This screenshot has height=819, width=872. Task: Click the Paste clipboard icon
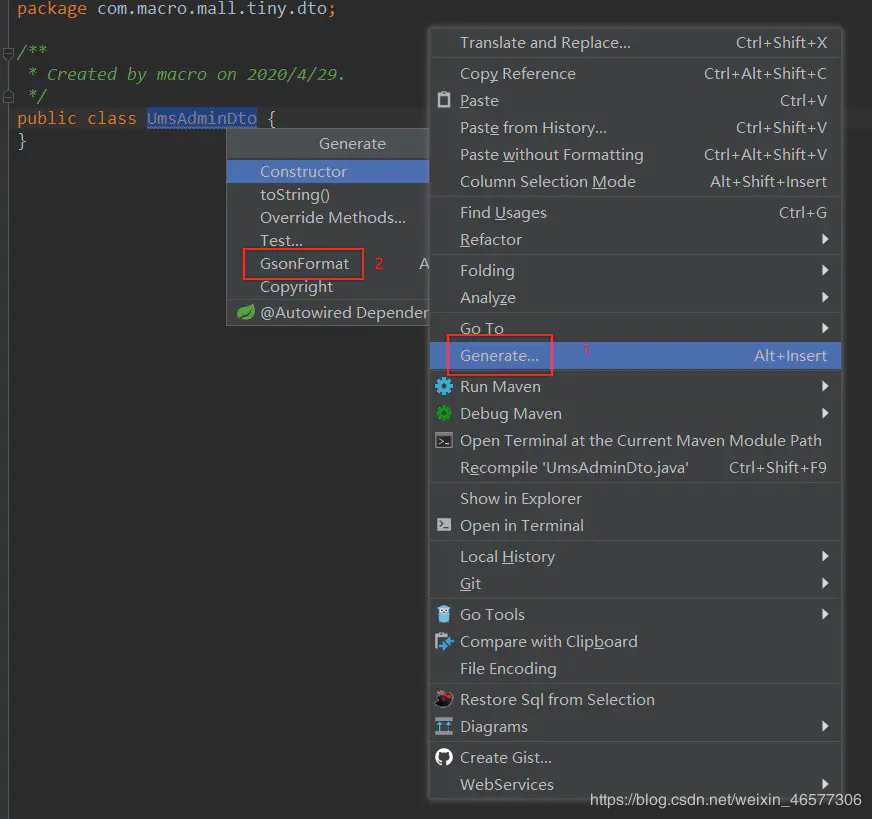[x=444, y=100]
